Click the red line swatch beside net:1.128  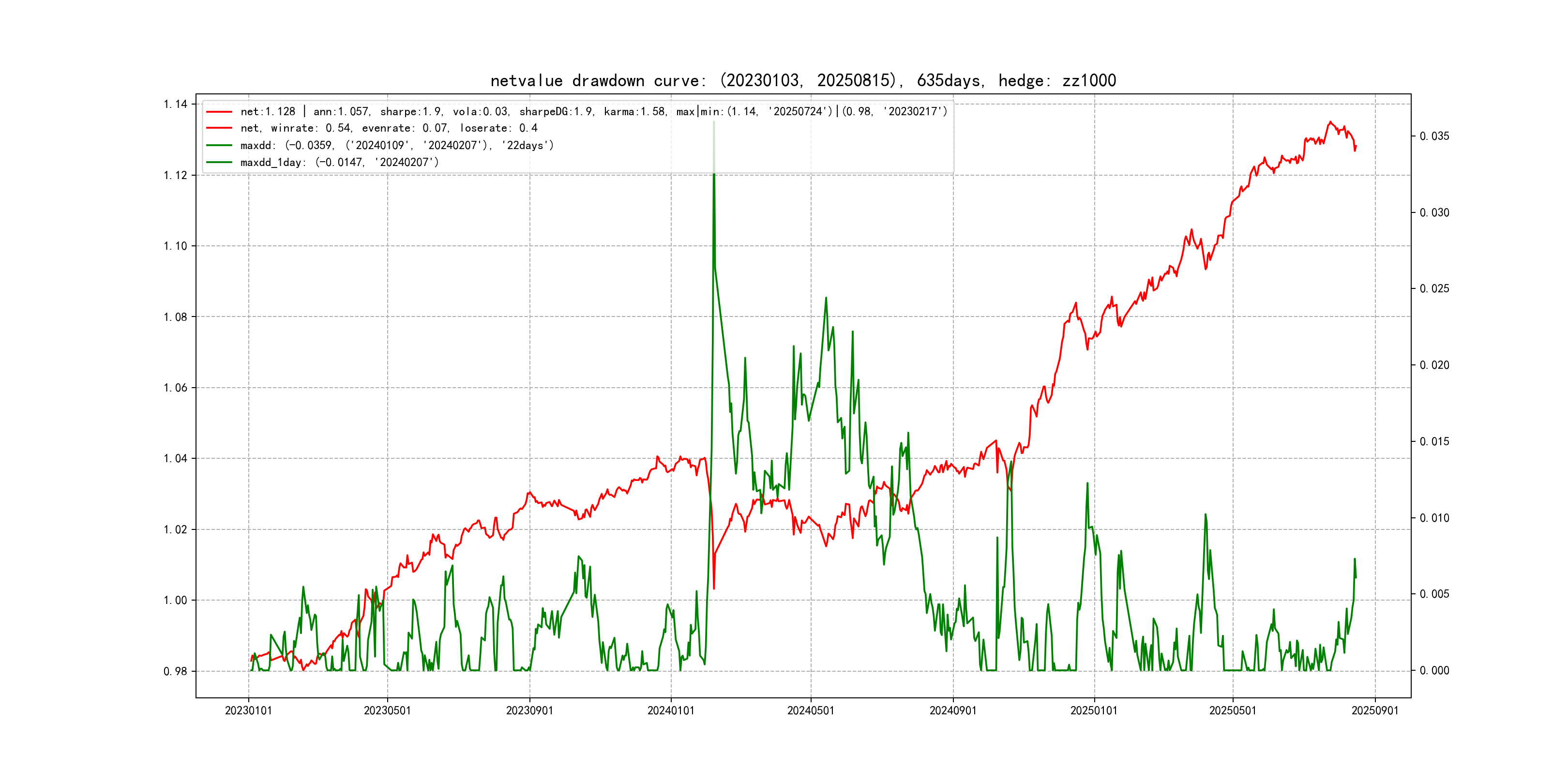pos(219,112)
